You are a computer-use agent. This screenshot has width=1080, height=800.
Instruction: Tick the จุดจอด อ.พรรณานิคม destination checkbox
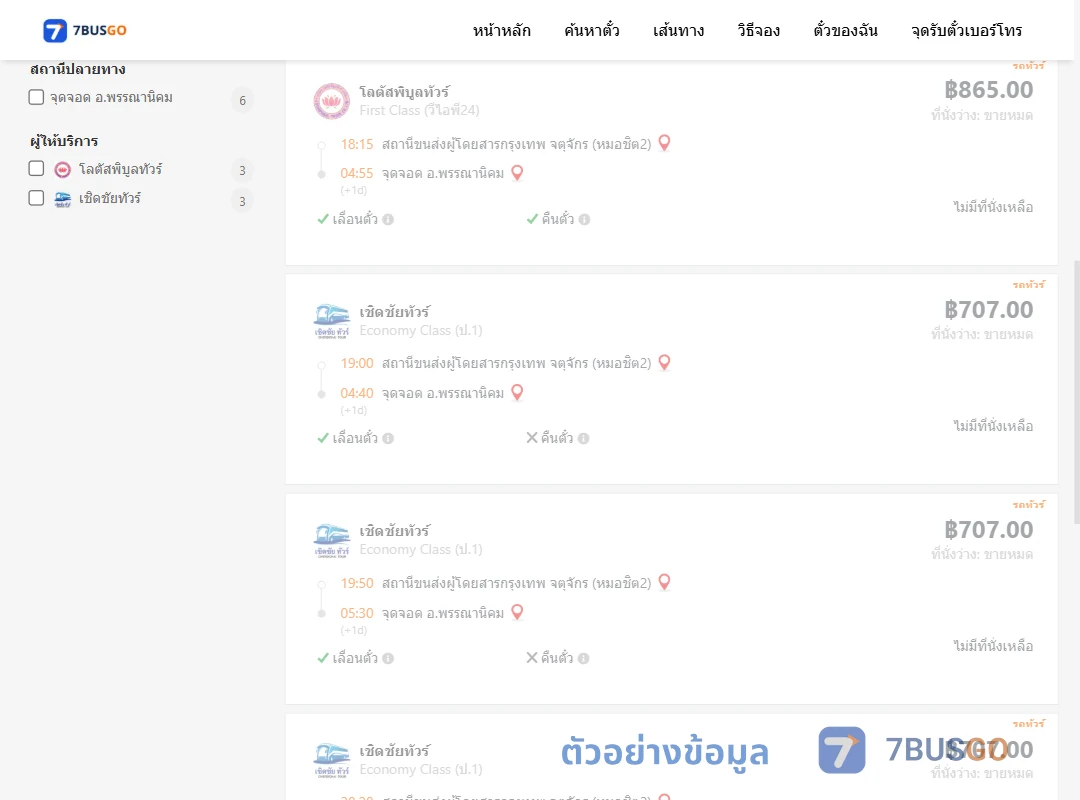[36, 97]
